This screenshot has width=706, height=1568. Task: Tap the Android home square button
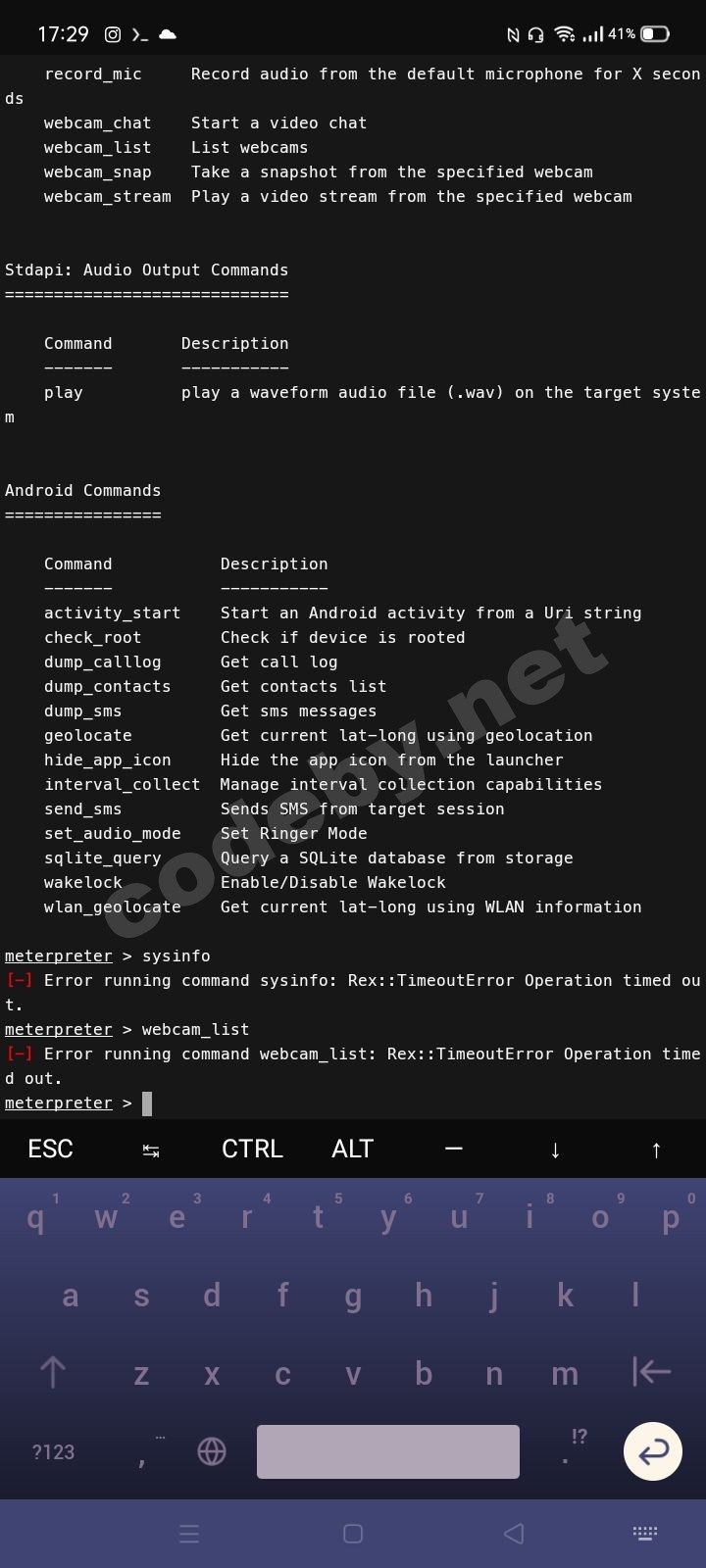353,1534
